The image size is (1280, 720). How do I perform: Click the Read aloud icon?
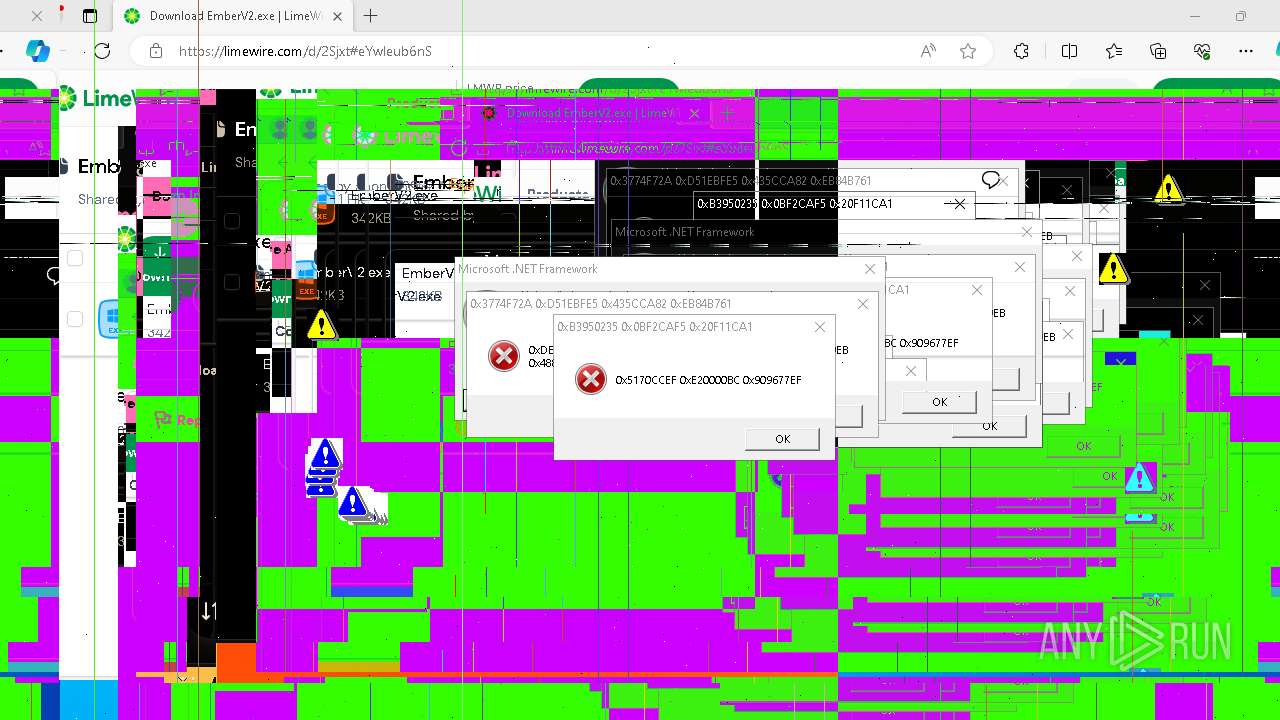pos(928,51)
